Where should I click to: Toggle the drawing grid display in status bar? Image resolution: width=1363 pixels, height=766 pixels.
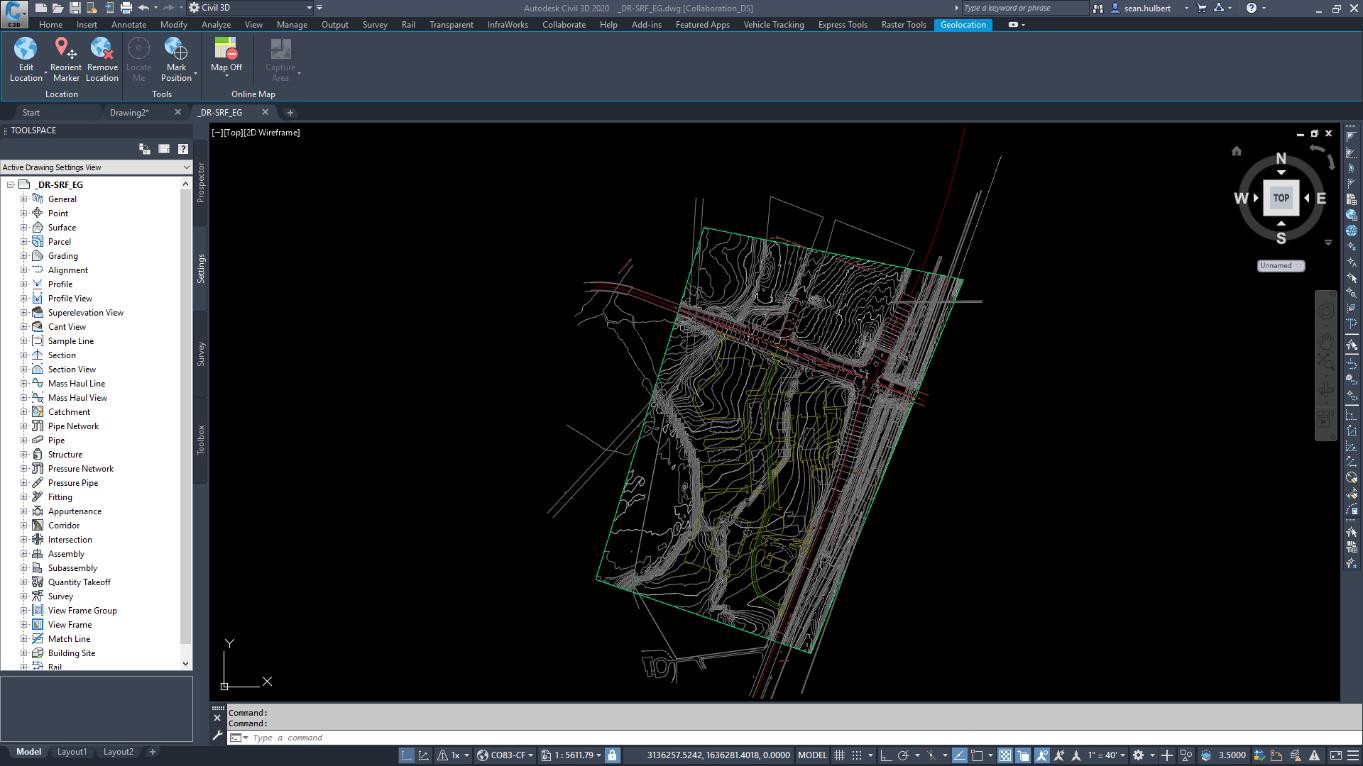coord(840,755)
